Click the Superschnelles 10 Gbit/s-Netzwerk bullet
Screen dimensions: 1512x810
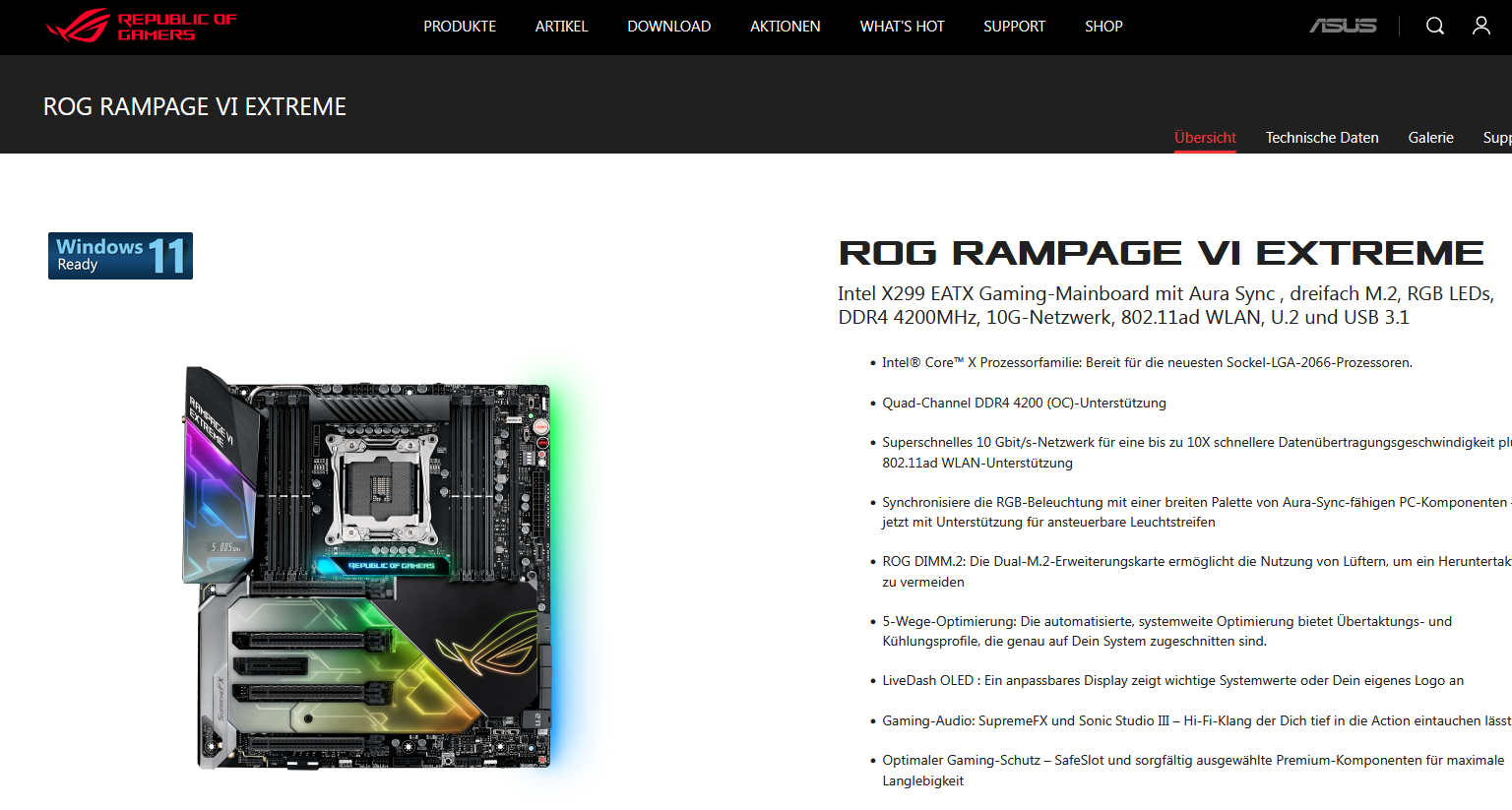(x=1197, y=453)
